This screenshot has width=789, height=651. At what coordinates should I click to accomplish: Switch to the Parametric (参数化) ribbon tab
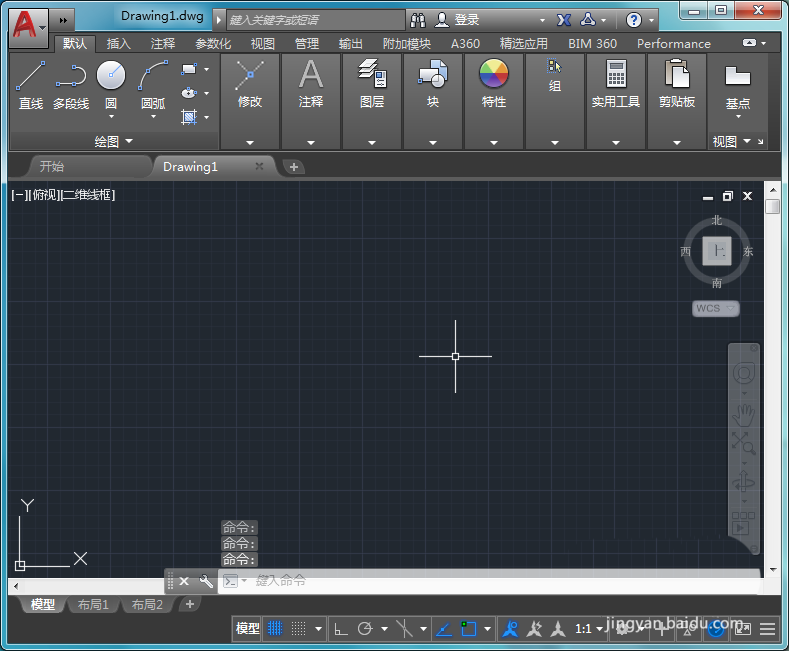[213, 44]
